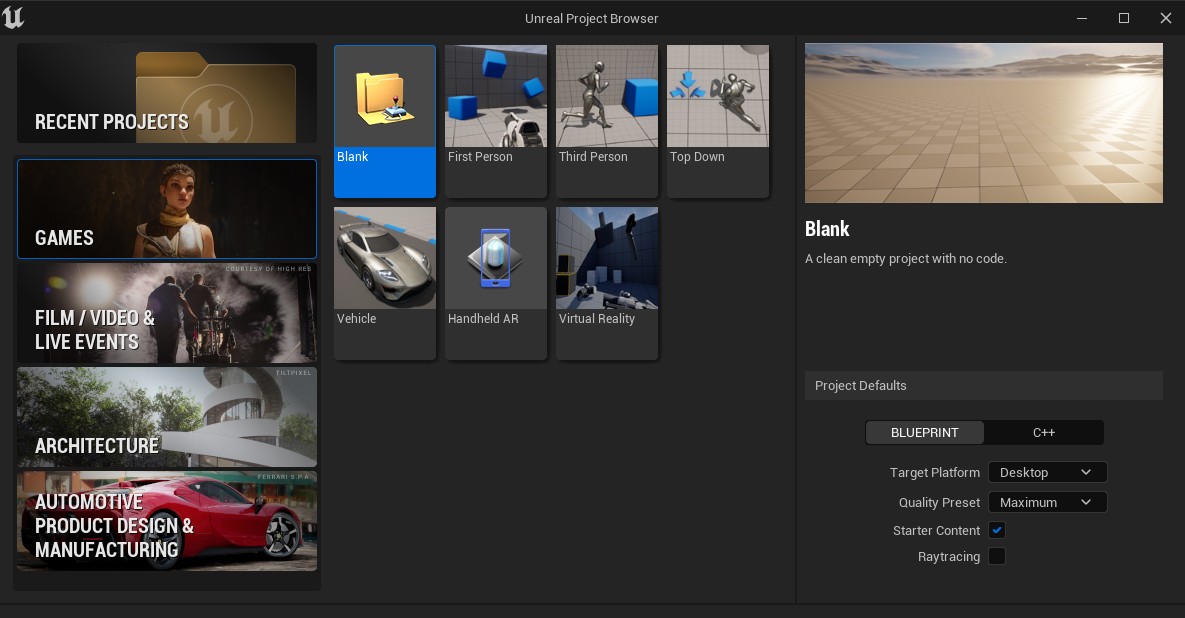Image resolution: width=1185 pixels, height=618 pixels.
Task: Enable the Raytracing checkbox
Action: pyautogui.click(x=997, y=557)
